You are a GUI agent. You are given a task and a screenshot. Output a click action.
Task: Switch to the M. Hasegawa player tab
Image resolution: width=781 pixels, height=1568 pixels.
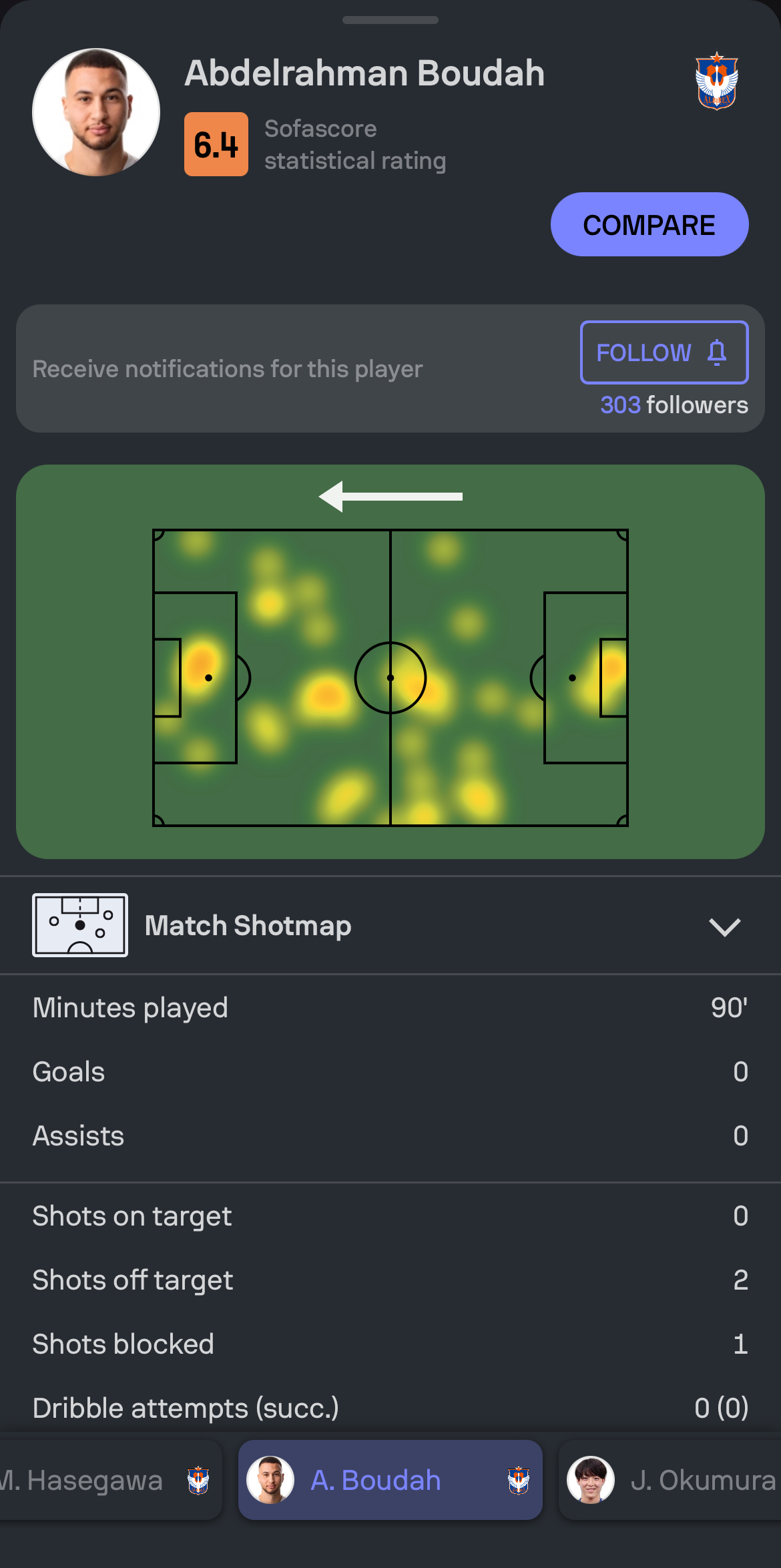[x=110, y=1480]
